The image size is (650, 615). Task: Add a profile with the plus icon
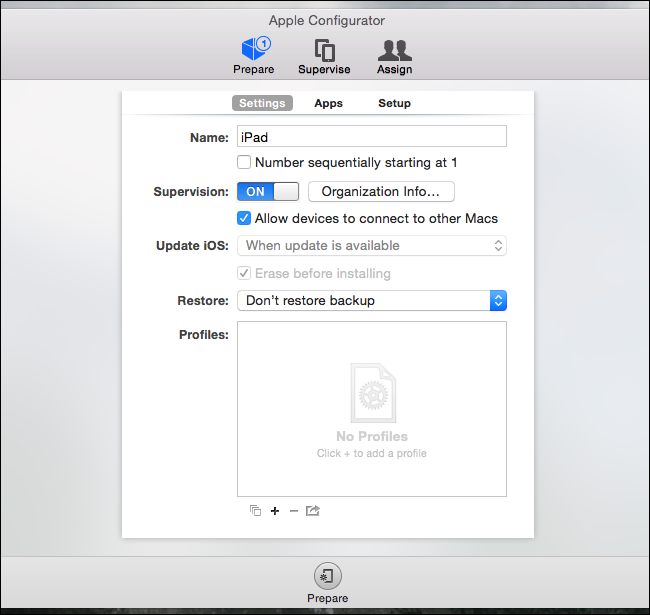pos(275,511)
